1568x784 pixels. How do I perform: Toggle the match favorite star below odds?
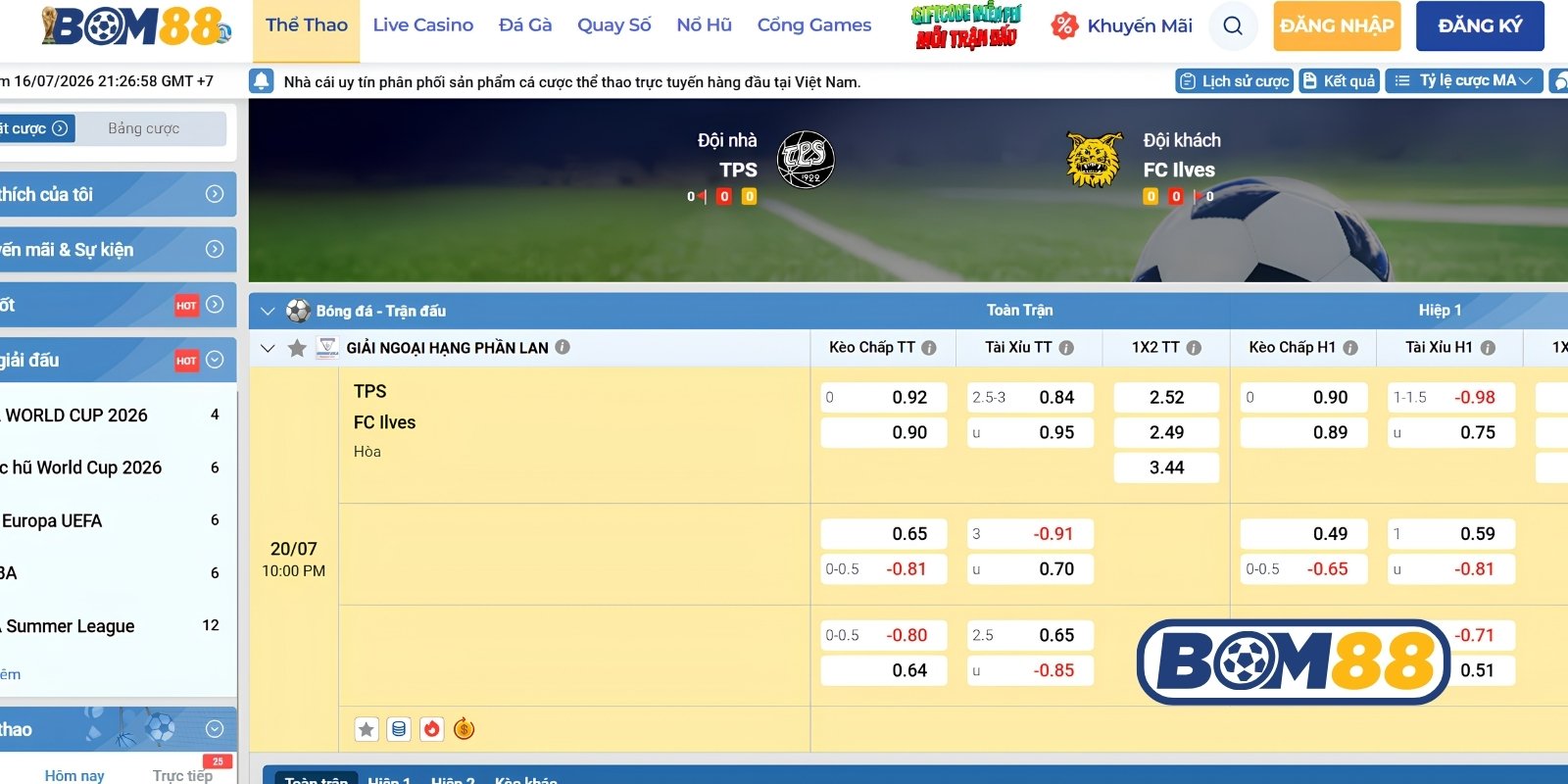(367, 729)
